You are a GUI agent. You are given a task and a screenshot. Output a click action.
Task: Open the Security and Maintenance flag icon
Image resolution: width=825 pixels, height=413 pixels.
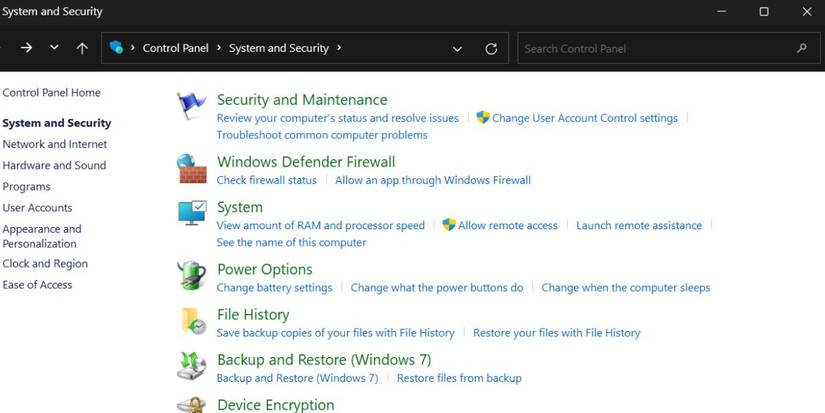click(x=191, y=106)
